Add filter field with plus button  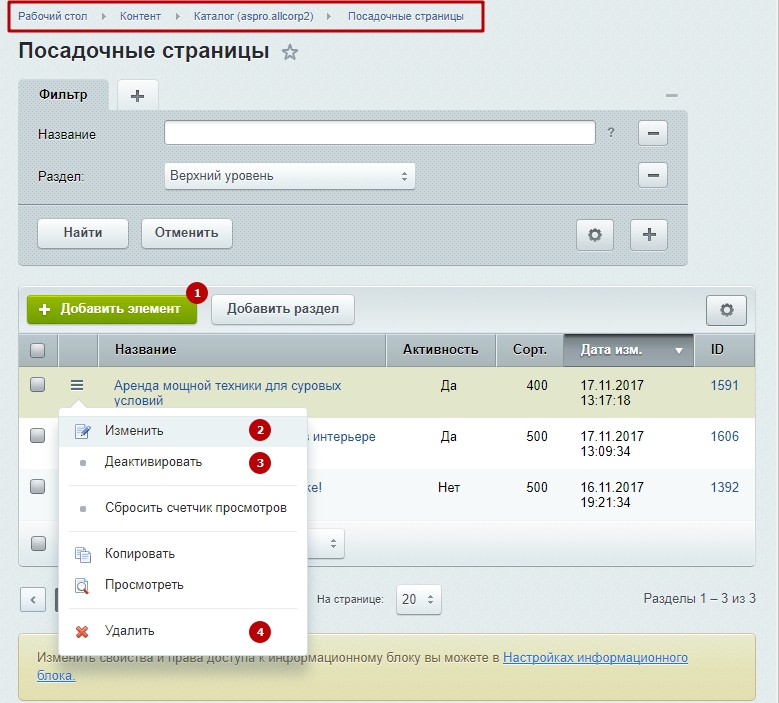point(649,234)
